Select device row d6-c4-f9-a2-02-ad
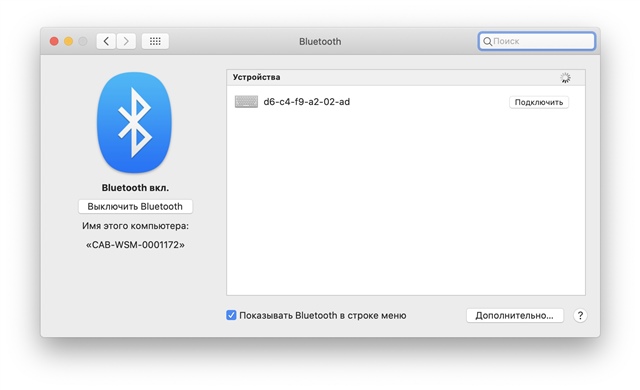This screenshot has height=390, width=640. click(406, 102)
